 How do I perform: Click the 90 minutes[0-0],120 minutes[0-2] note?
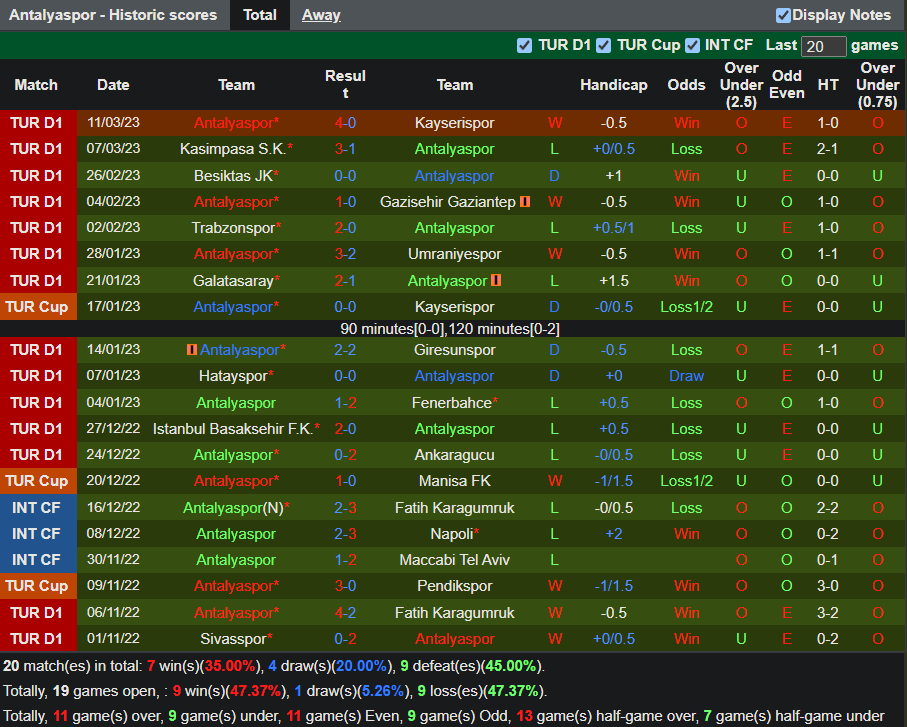point(449,329)
